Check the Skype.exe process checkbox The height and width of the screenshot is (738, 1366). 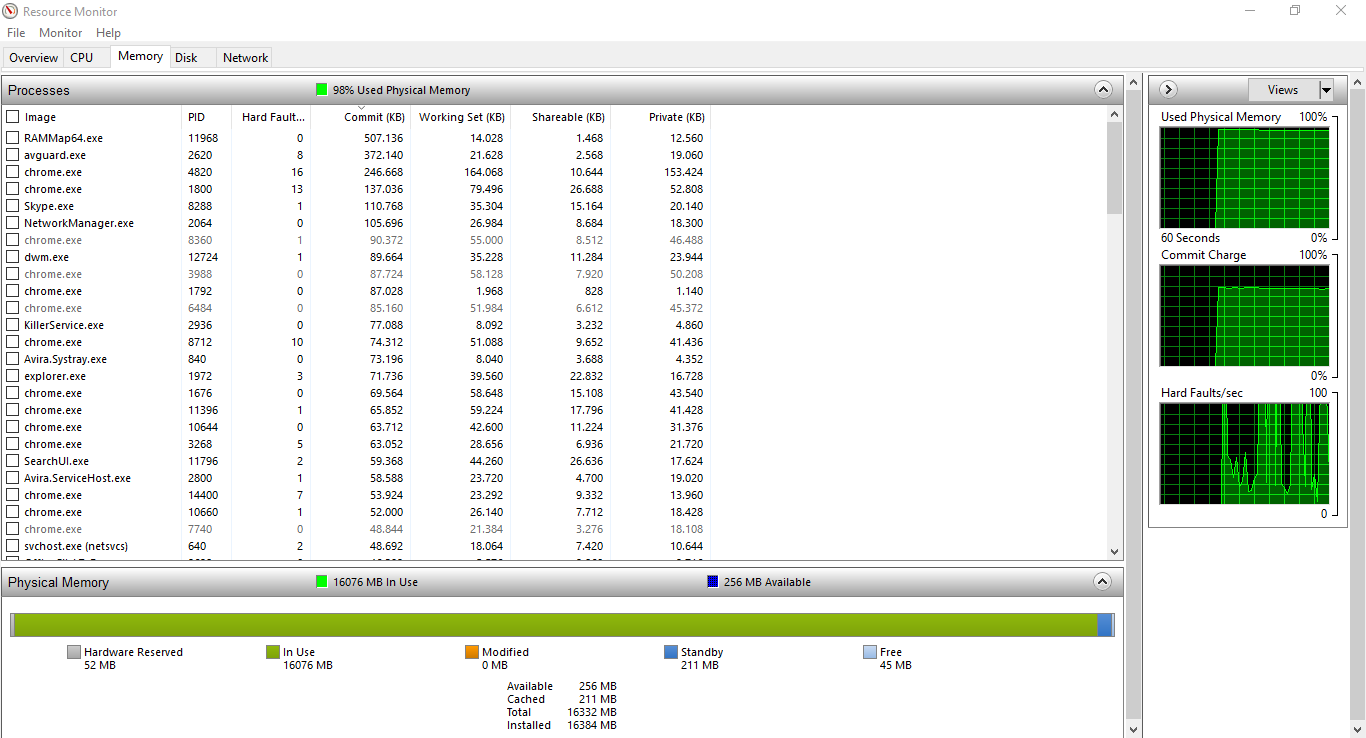(x=13, y=205)
